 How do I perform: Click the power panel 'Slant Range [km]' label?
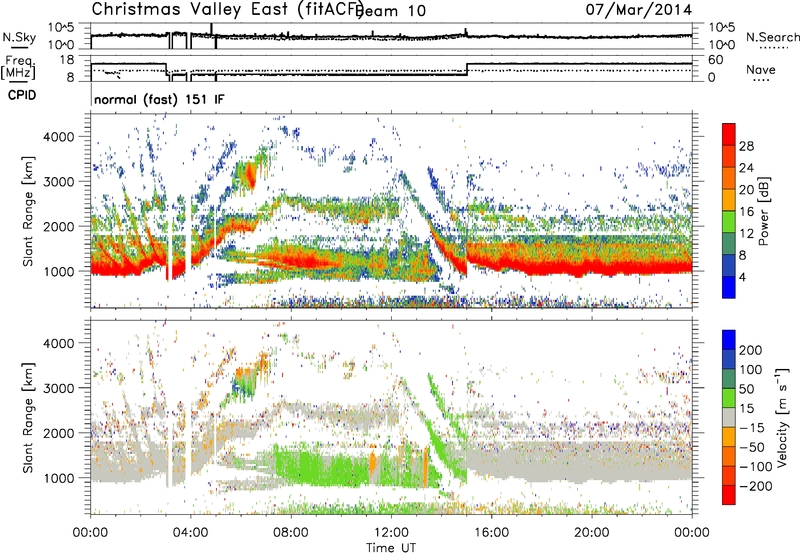click(28, 211)
